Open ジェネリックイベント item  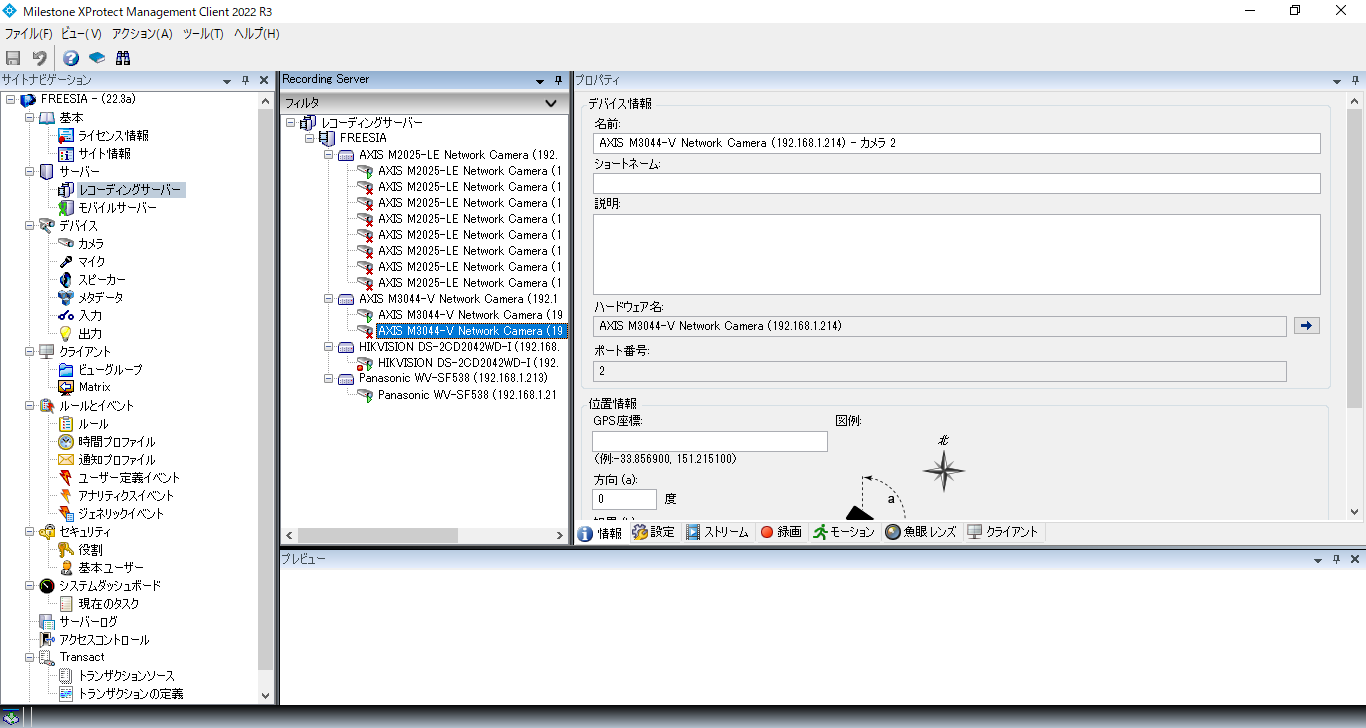121,514
